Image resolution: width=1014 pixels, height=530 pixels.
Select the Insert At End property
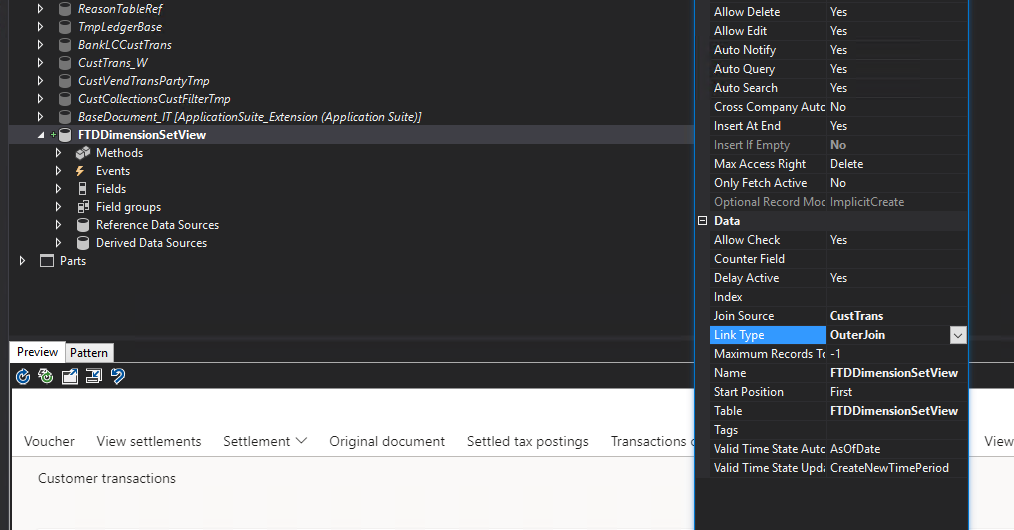click(839, 126)
